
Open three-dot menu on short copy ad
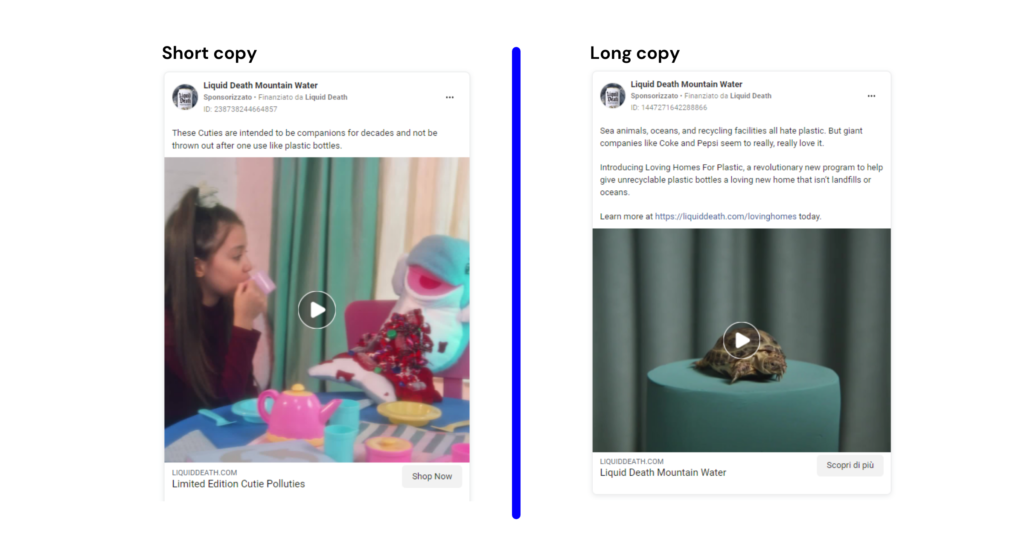[x=450, y=97]
